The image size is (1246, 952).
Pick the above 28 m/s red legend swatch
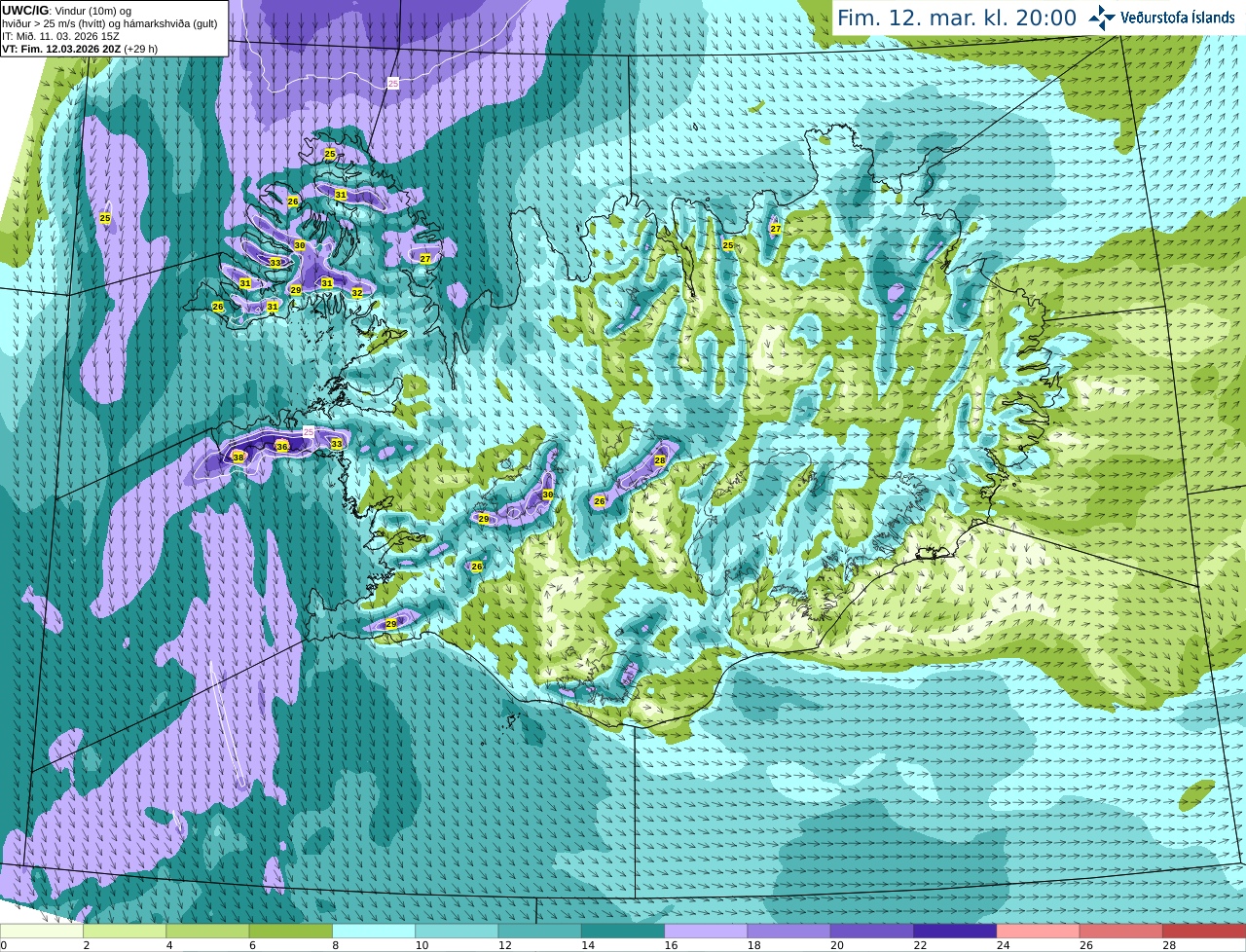pyautogui.click(x=1204, y=931)
